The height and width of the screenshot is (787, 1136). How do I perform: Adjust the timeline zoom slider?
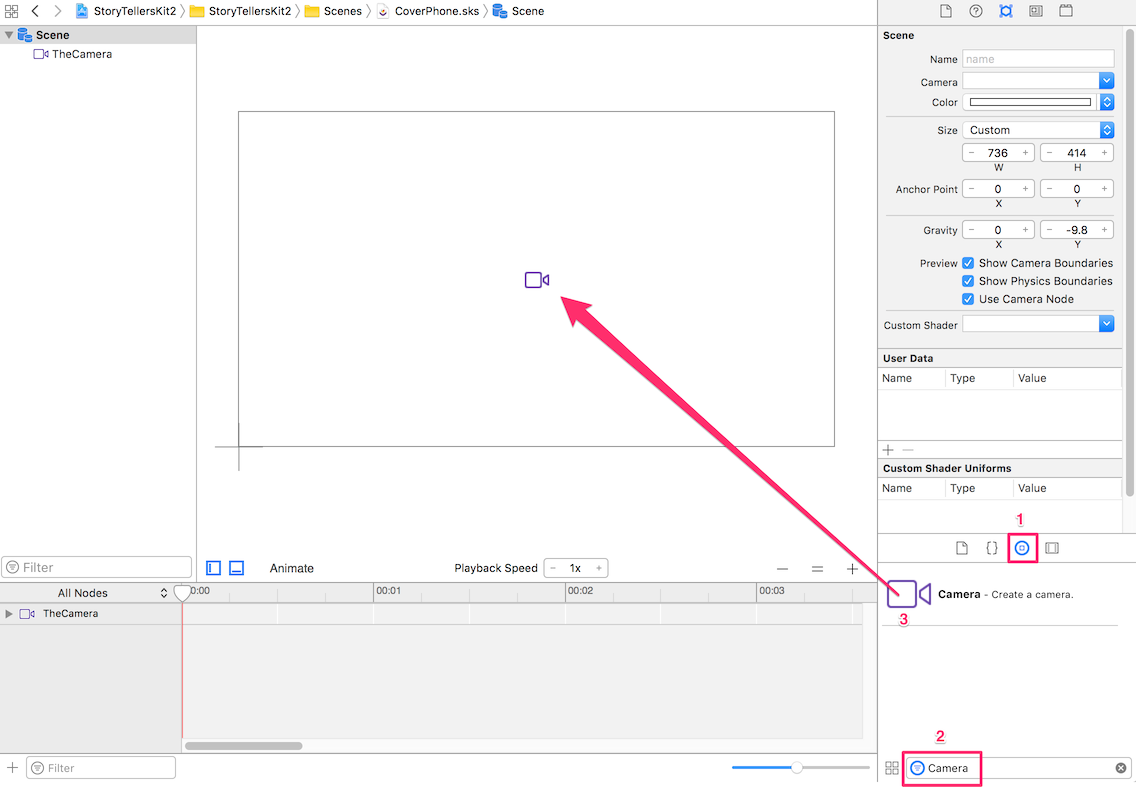coord(797,767)
